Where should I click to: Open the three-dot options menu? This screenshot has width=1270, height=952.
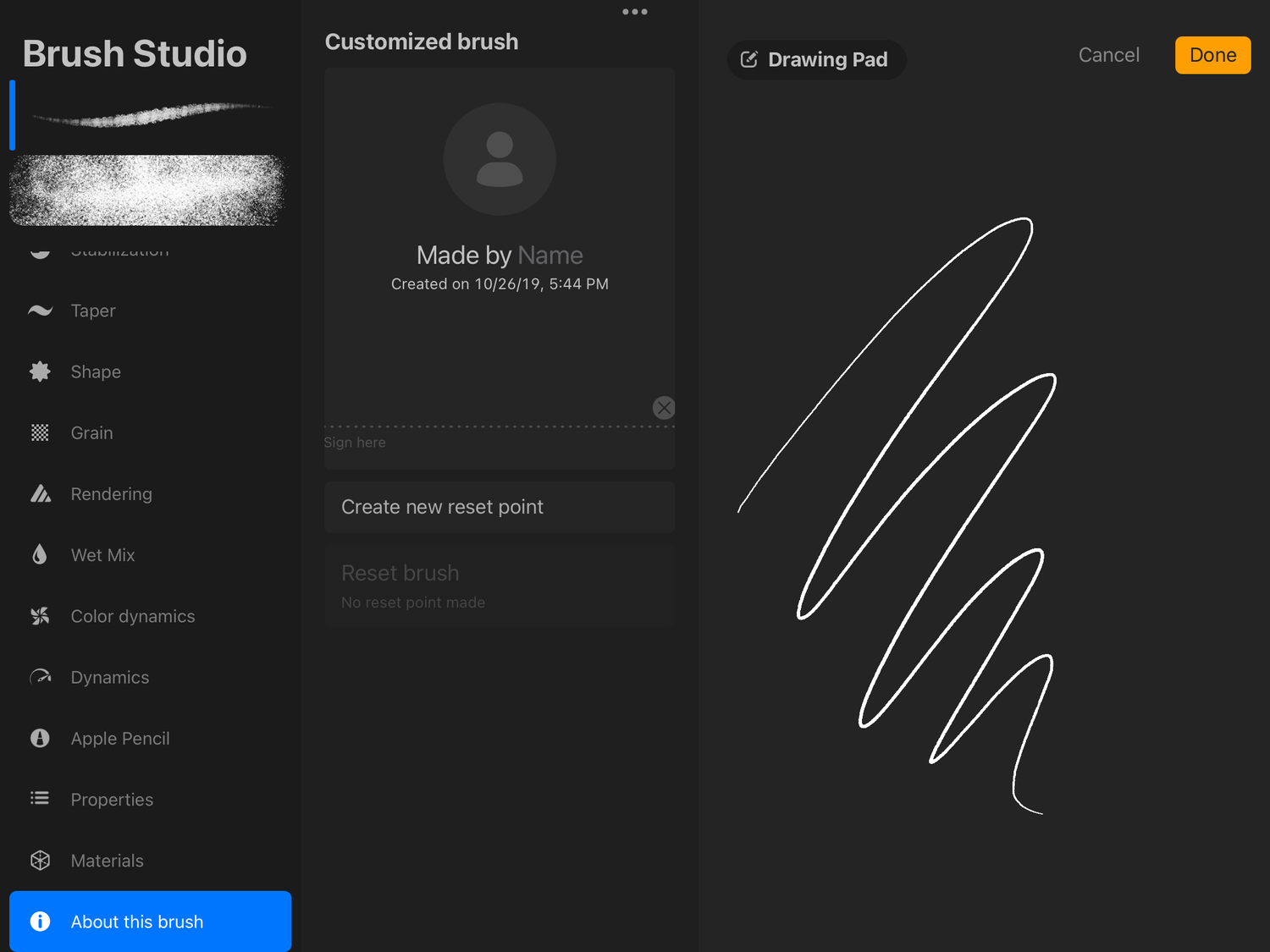[635, 12]
